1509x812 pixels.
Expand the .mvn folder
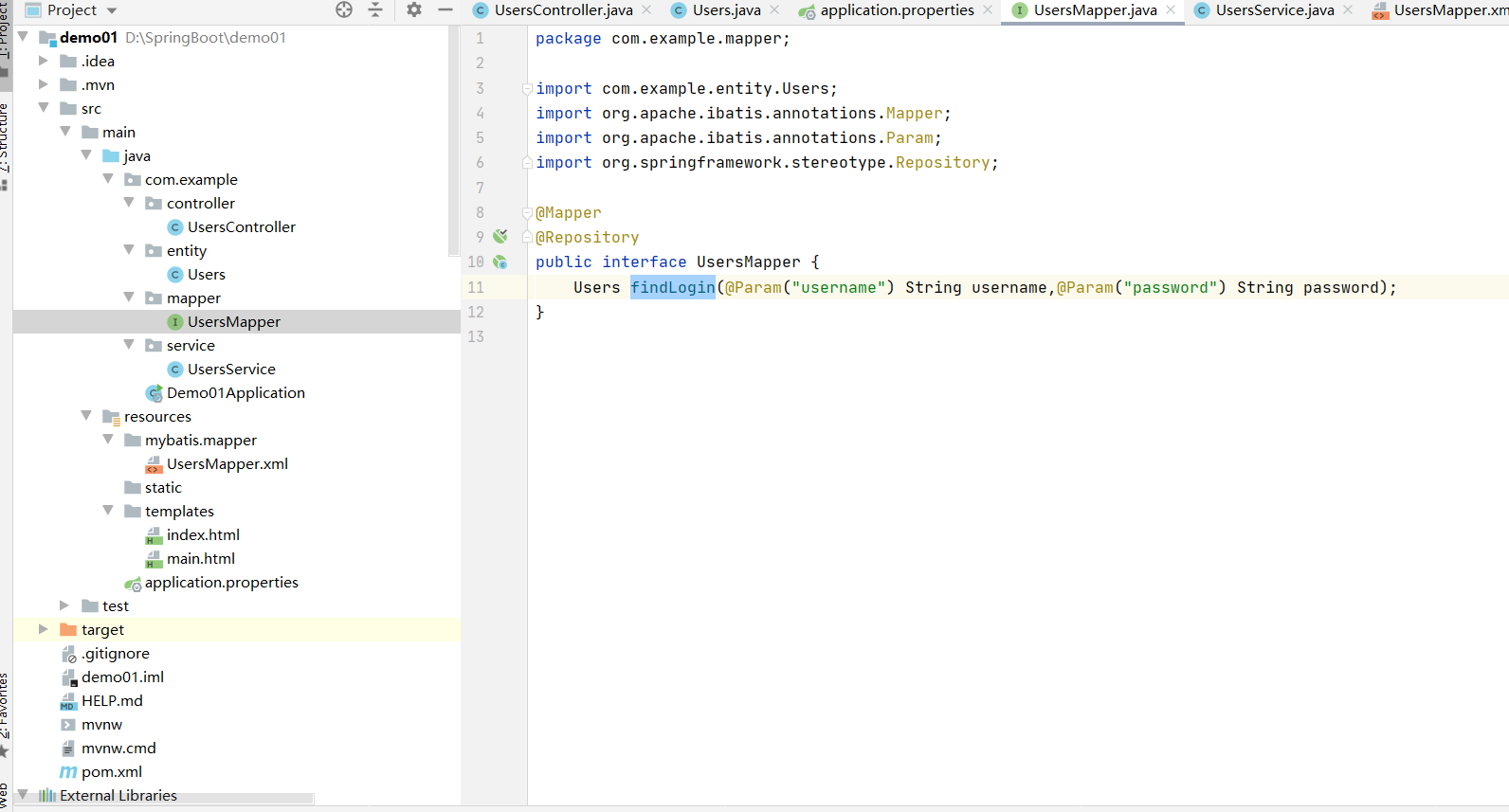click(43, 84)
